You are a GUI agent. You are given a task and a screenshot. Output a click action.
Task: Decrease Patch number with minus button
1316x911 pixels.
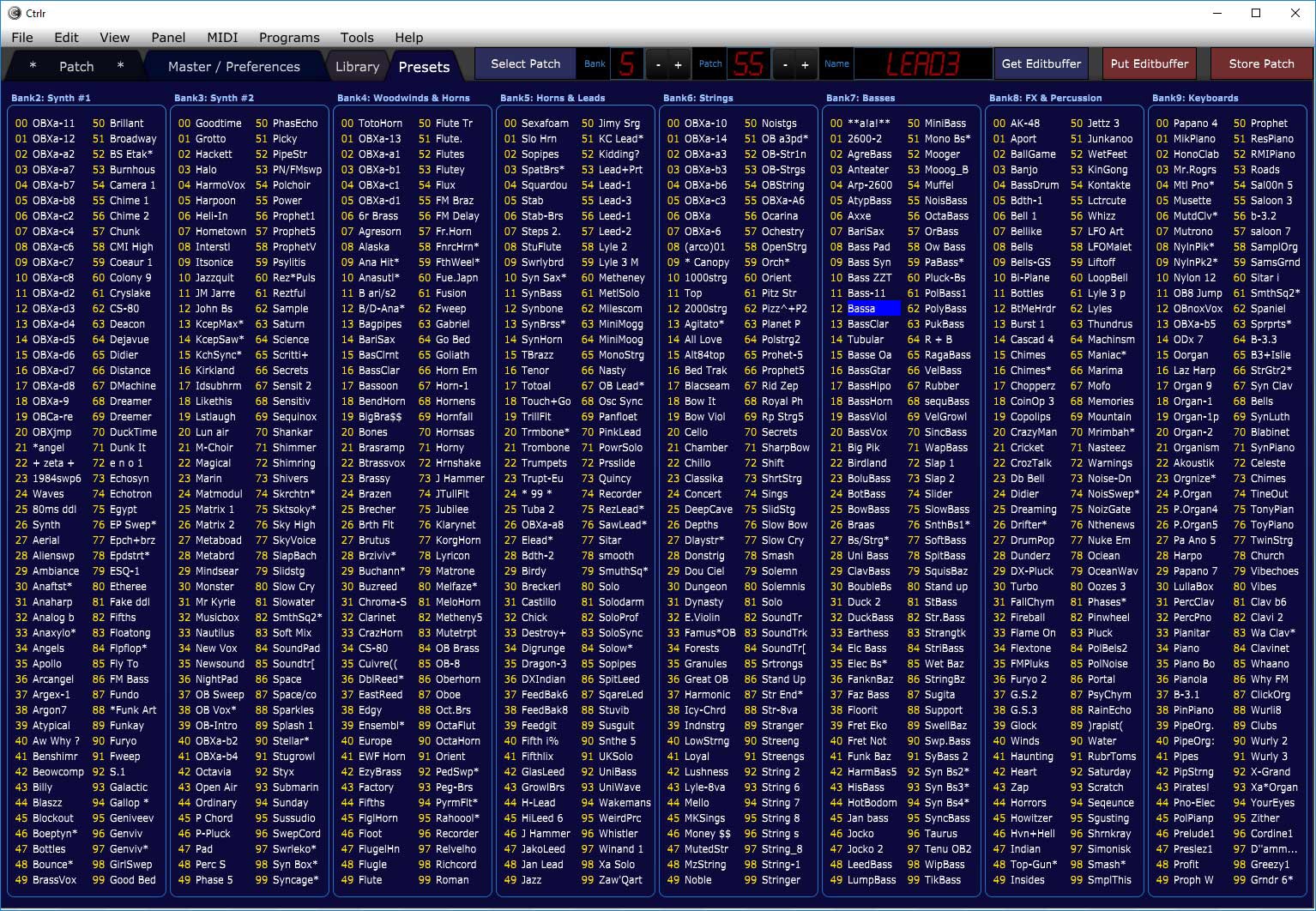click(785, 64)
